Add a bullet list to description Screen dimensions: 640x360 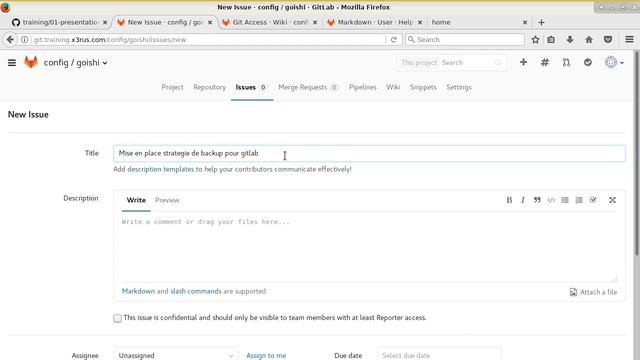click(x=565, y=200)
